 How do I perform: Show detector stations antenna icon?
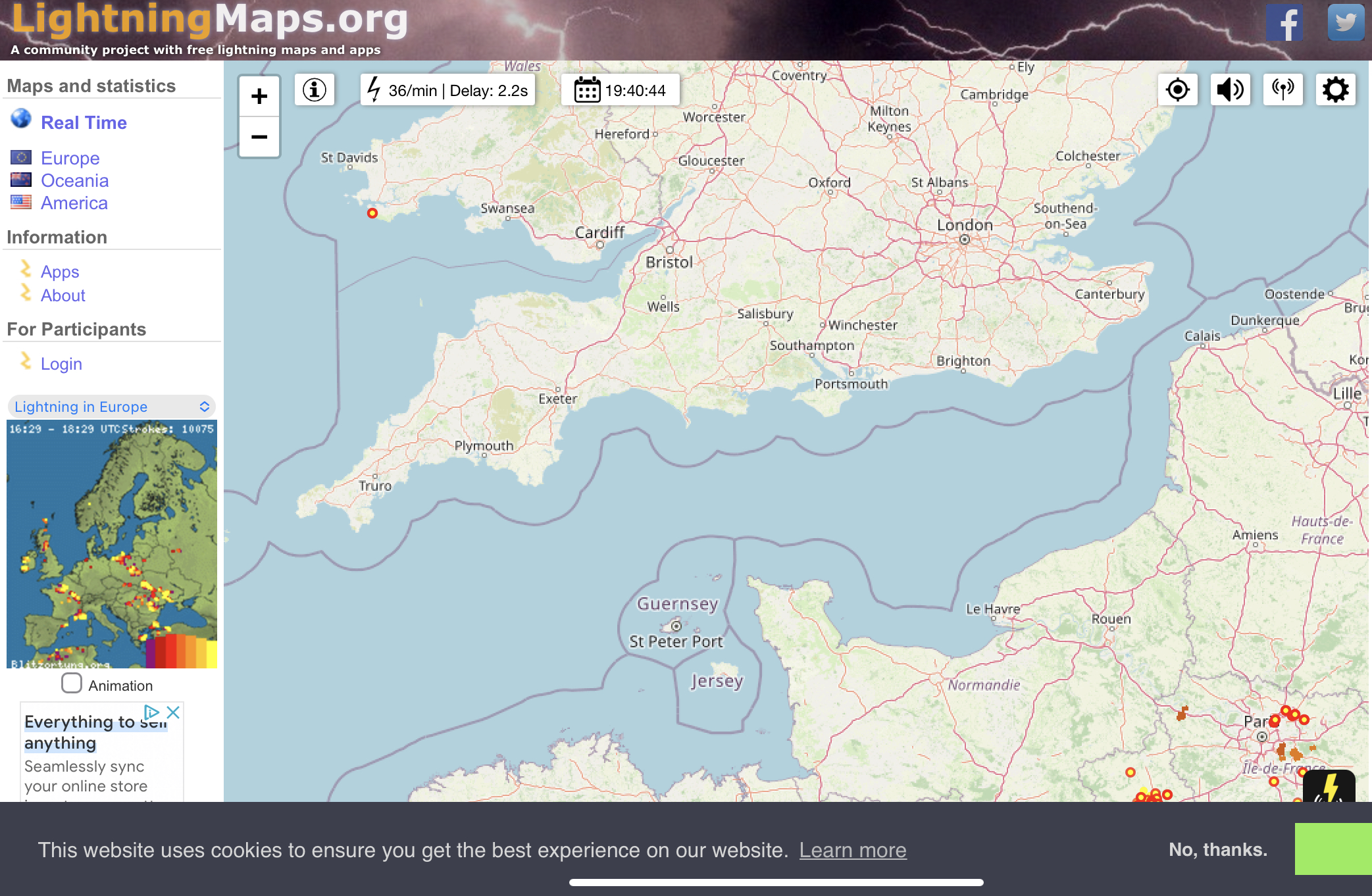[1283, 89]
